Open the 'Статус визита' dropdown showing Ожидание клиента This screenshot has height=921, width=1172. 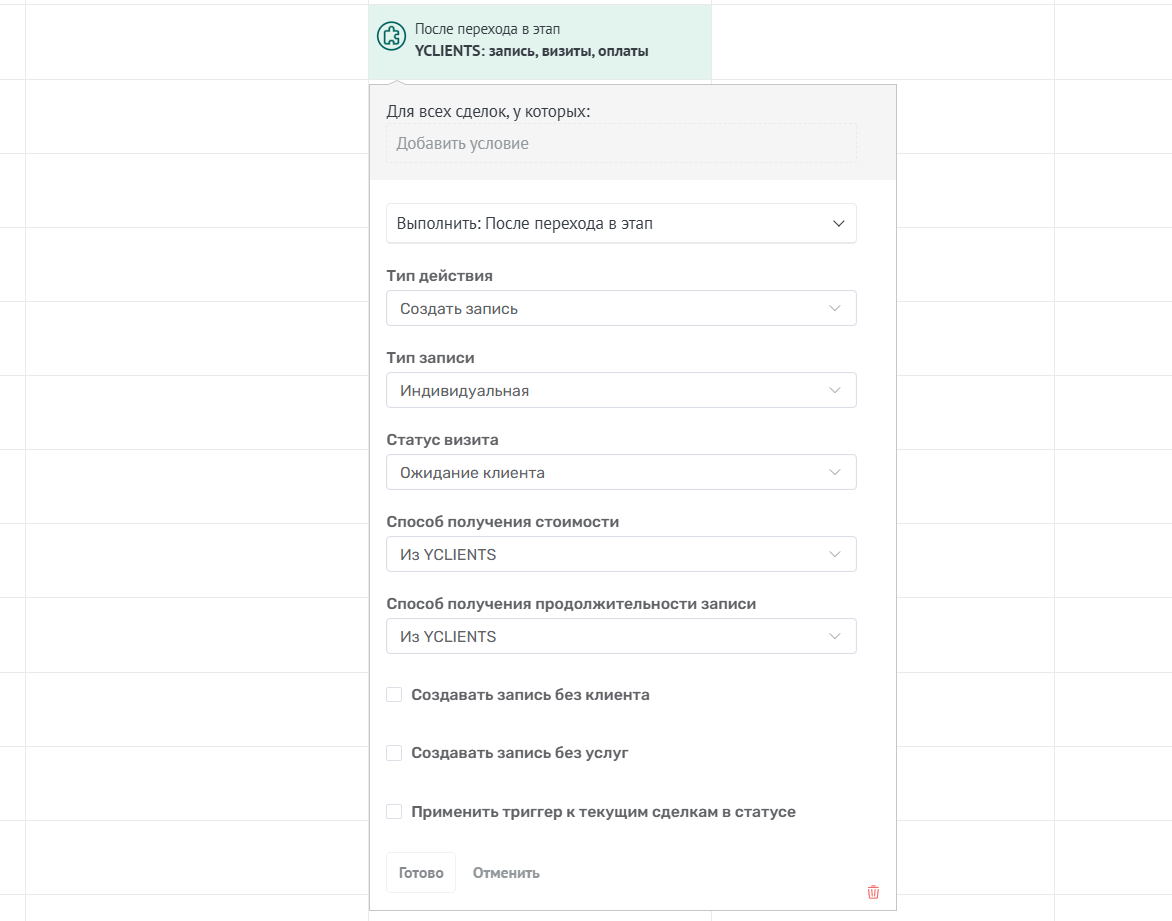tap(621, 472)
